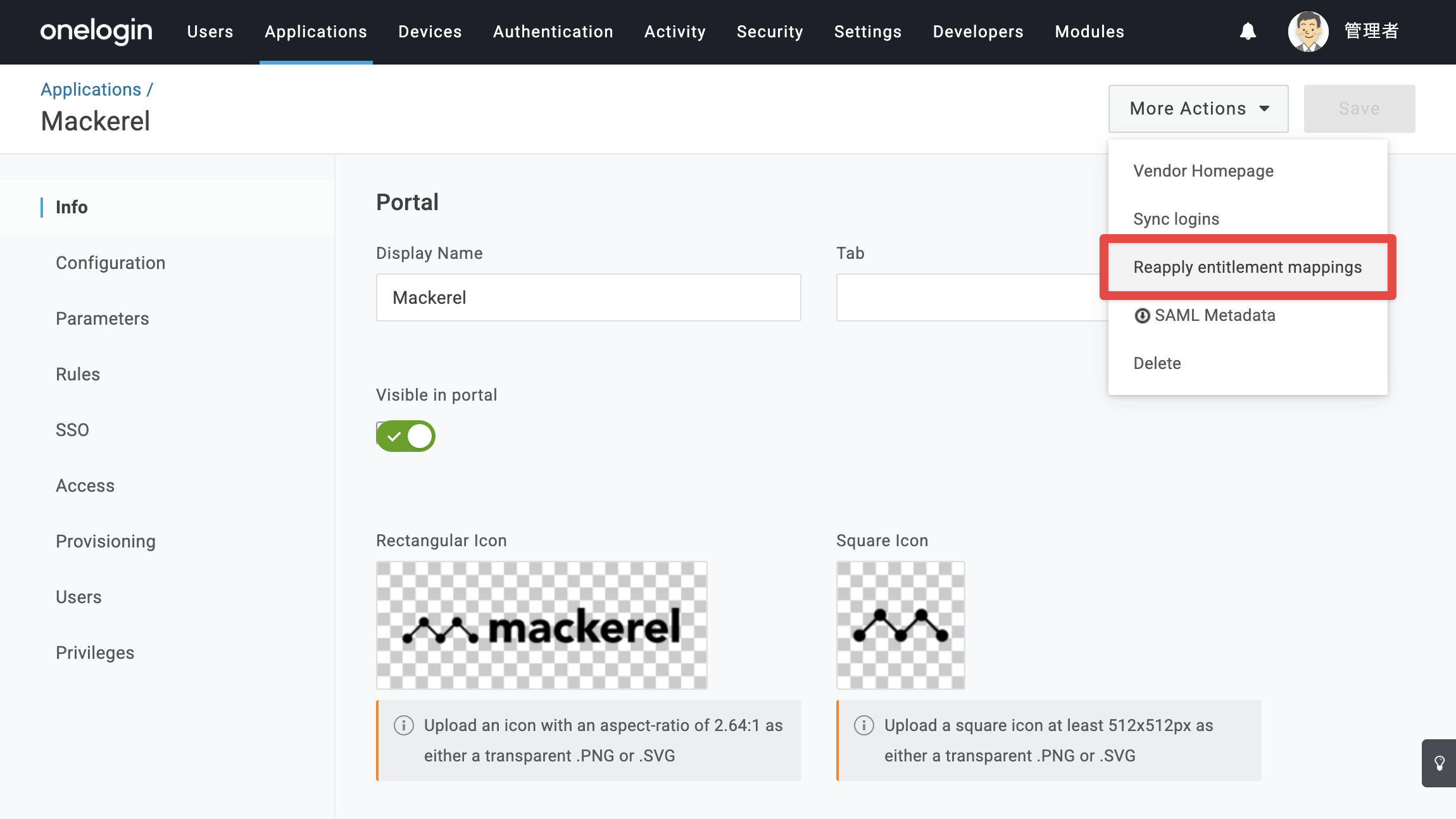Open the Security navigation menu

[x=770, y=32]
